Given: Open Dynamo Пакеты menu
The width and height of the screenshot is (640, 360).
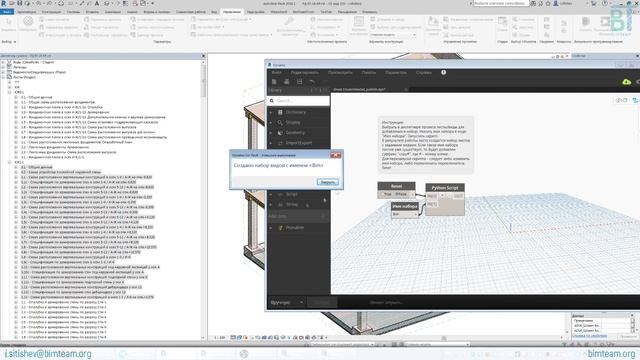Looking at the screenshot, I should coord(369,72).
